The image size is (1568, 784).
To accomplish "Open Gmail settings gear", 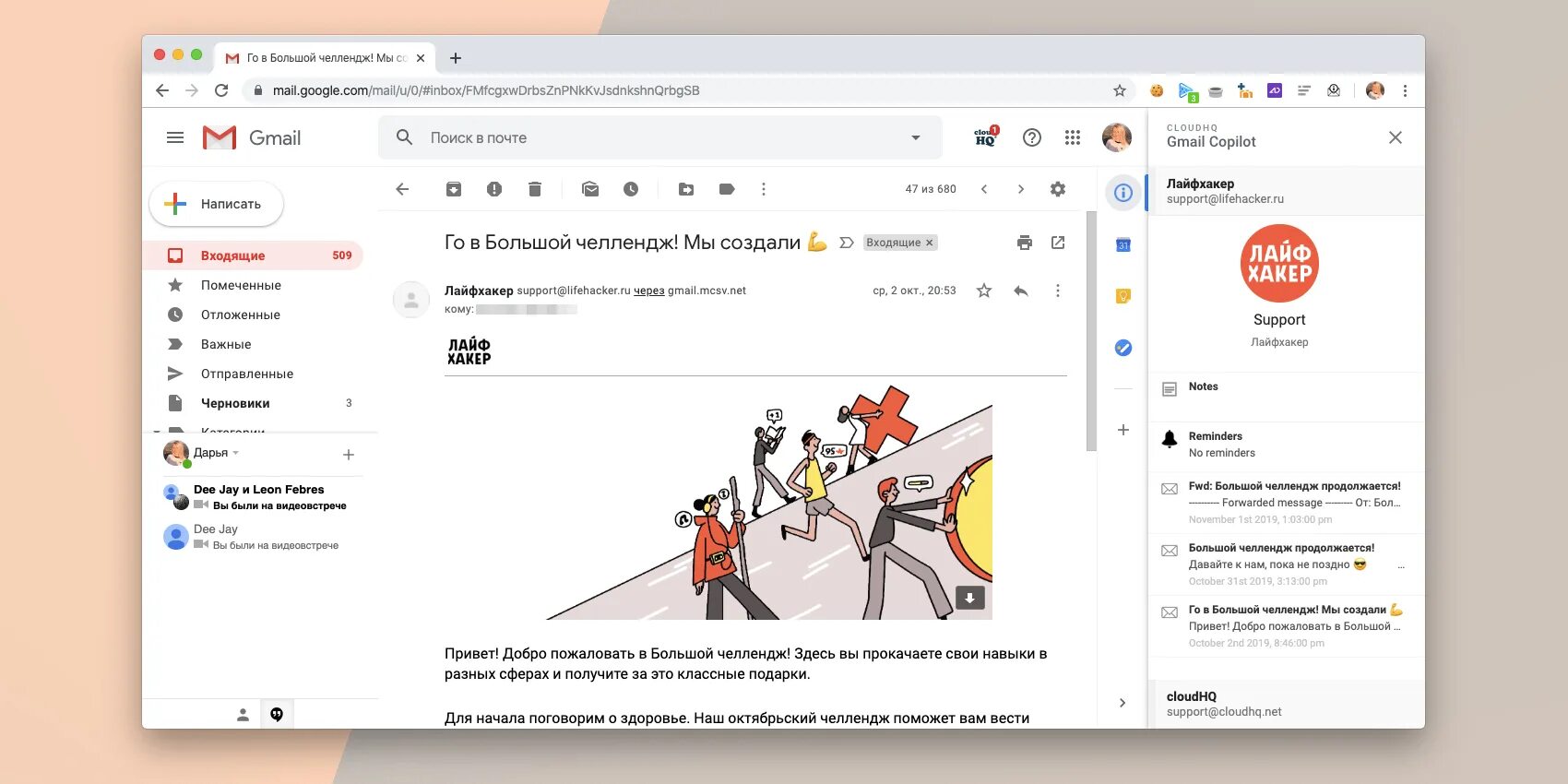I will pyautogui.click(x=1058, y=189).
